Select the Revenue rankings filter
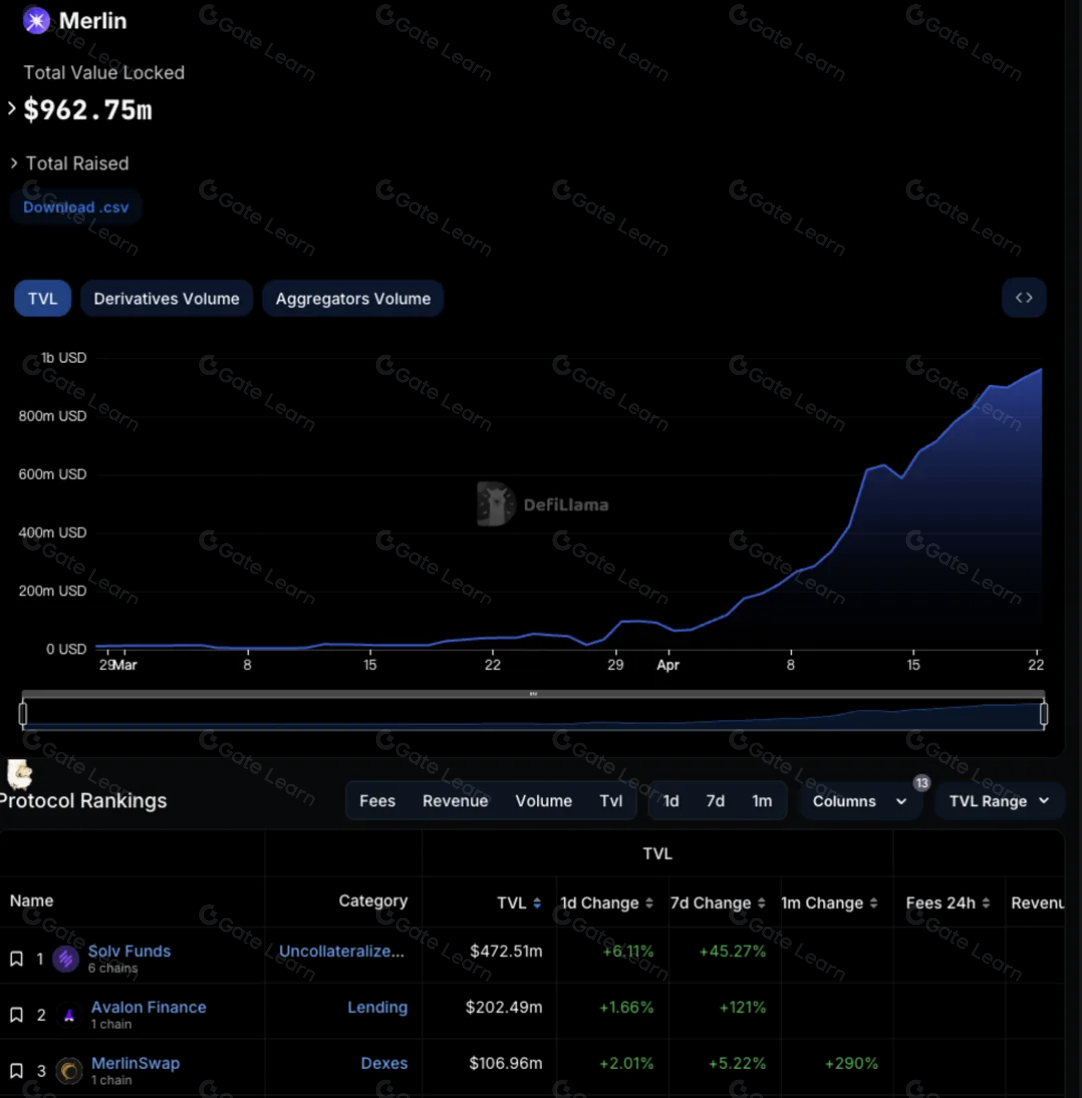1082x1098 pixels. click(x=455, y=801)
